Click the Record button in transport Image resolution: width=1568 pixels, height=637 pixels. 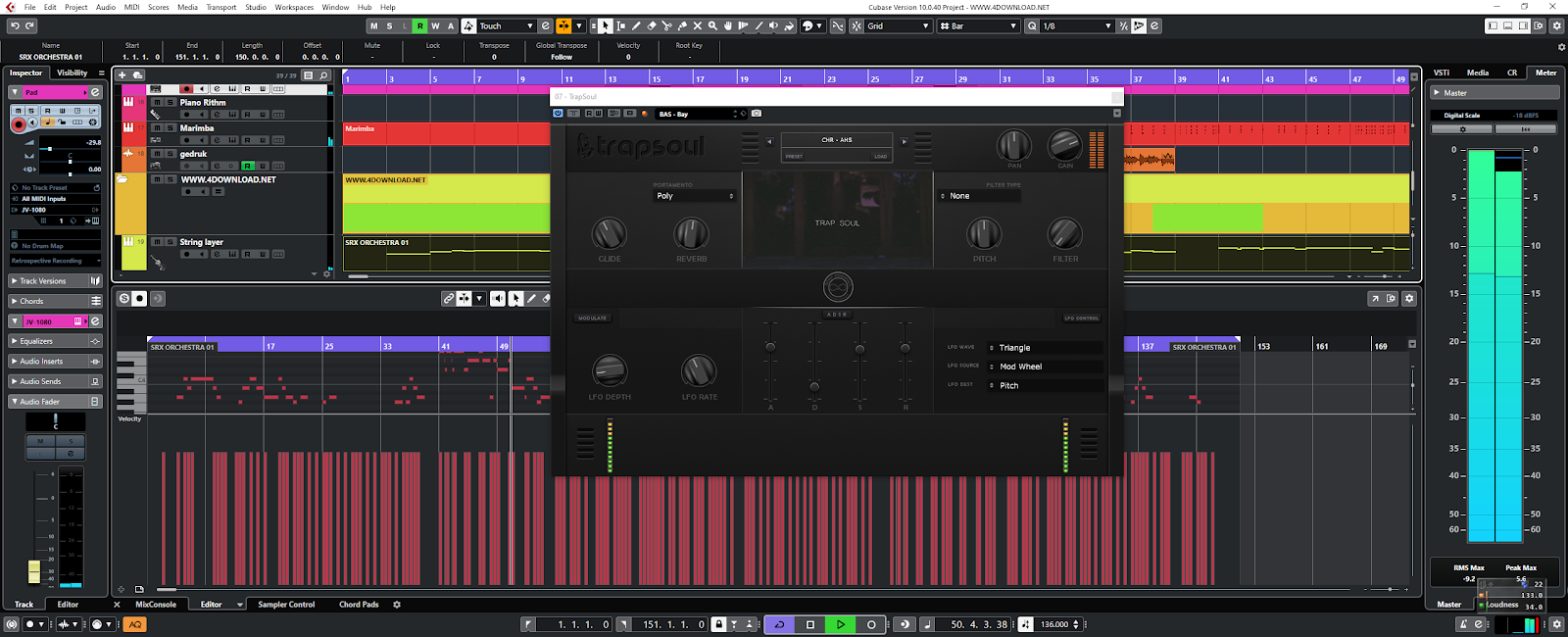point(871,624)
